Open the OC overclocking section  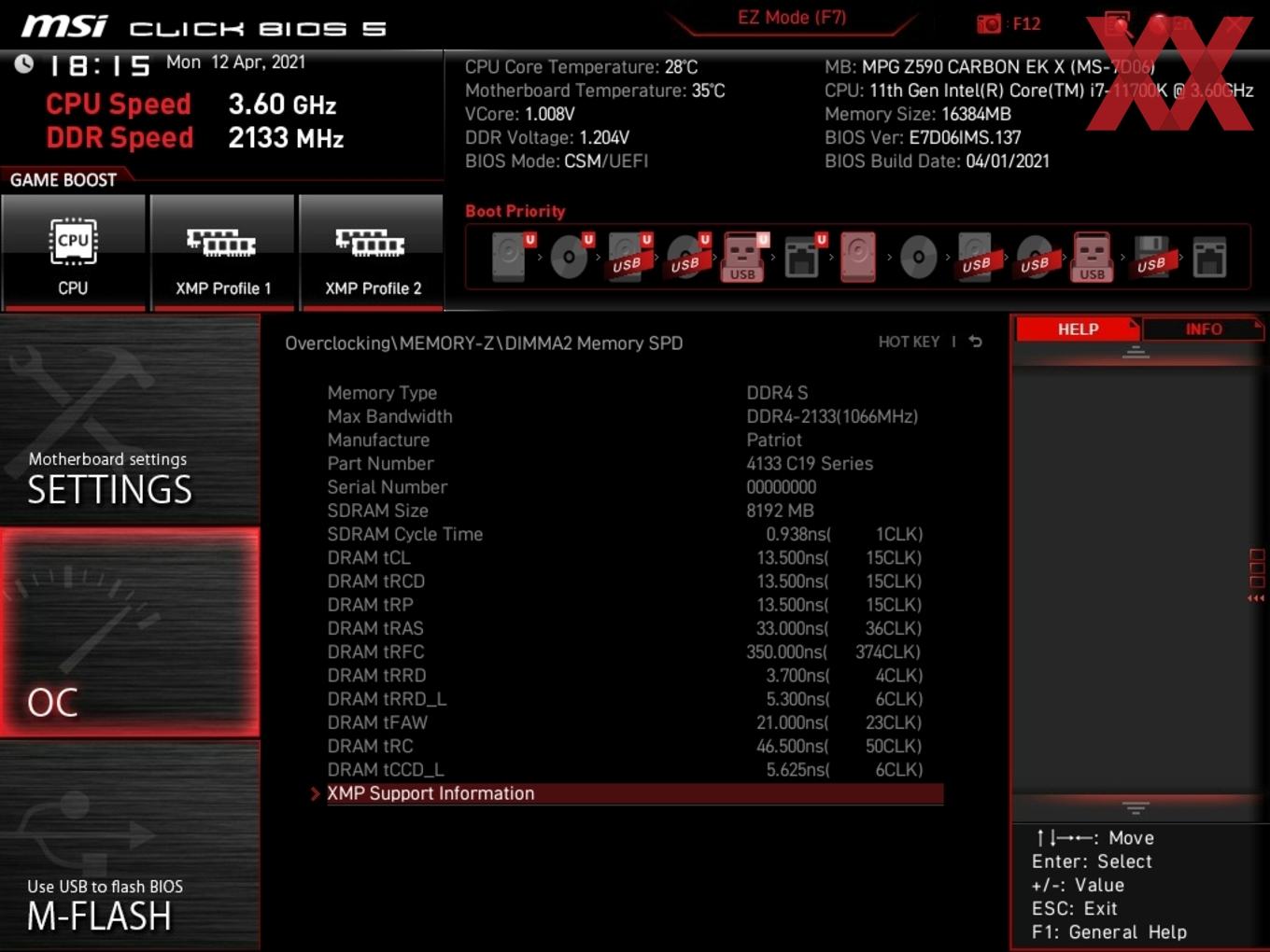pyautogui.click(x=130, y=633)
